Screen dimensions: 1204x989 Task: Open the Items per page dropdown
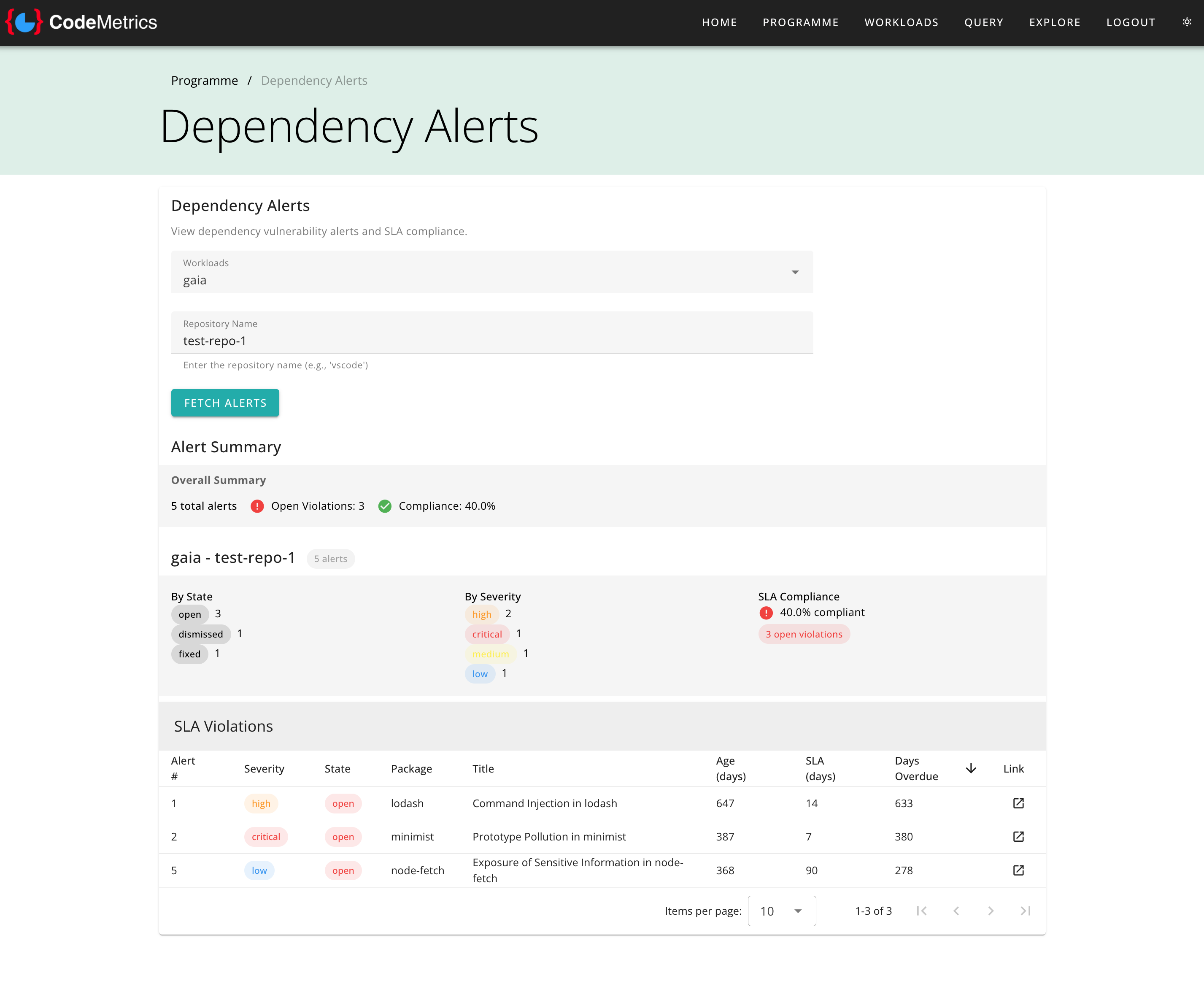[x=781, y=911]
